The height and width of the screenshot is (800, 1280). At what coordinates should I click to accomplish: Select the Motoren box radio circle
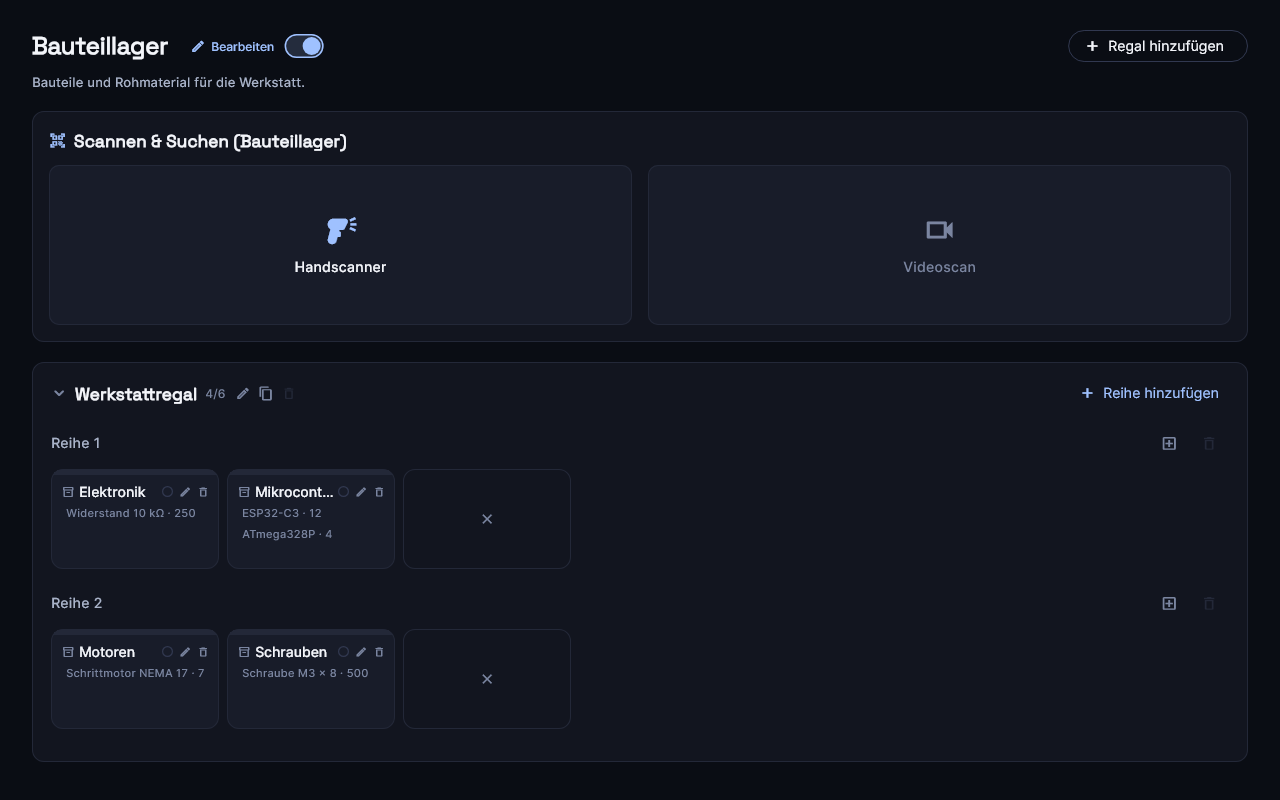[167, 652]
